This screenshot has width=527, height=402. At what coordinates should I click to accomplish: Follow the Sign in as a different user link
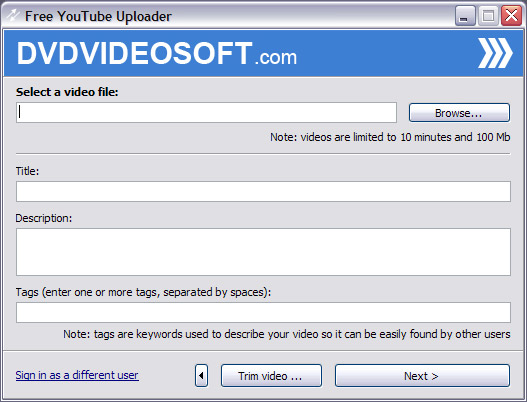(77, 375)
